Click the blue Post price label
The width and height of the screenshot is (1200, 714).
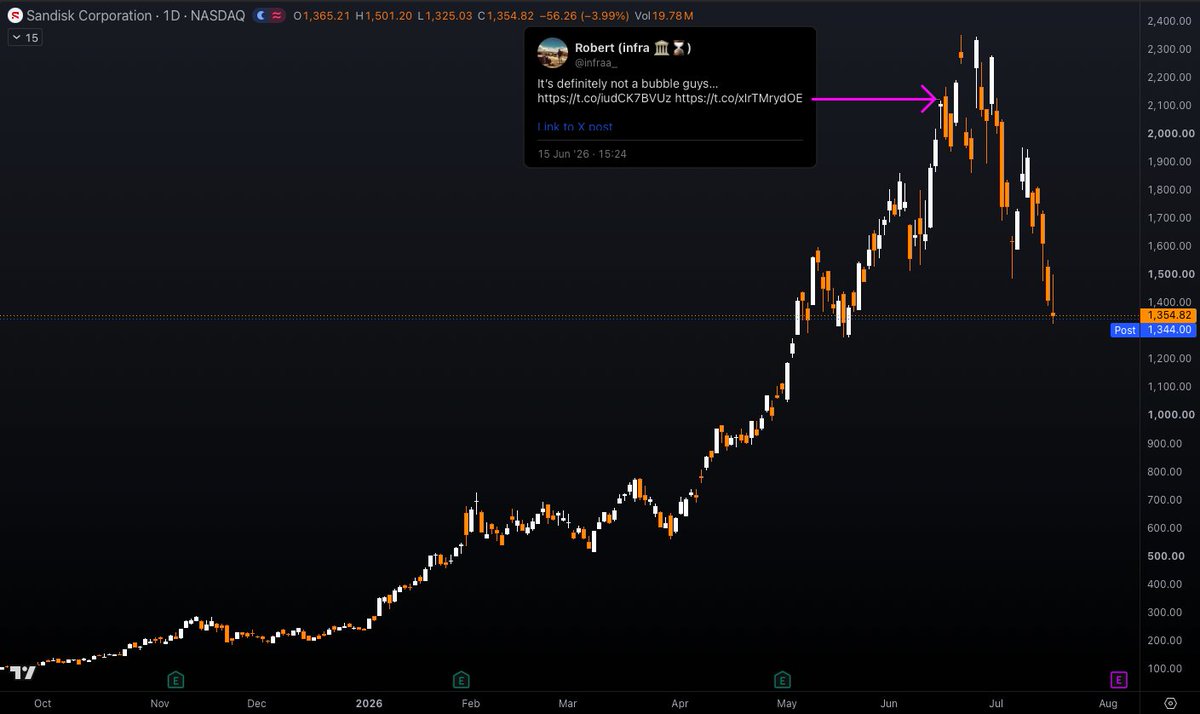[1124, 330]
